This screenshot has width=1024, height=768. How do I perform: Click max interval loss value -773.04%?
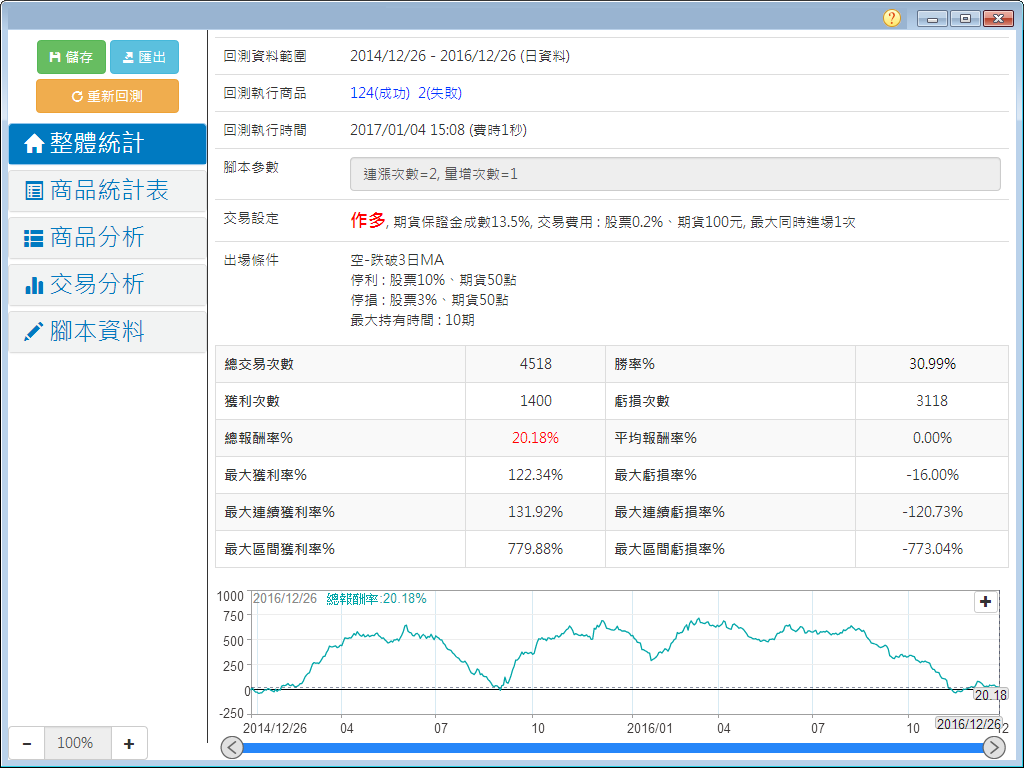pos(932,549)
